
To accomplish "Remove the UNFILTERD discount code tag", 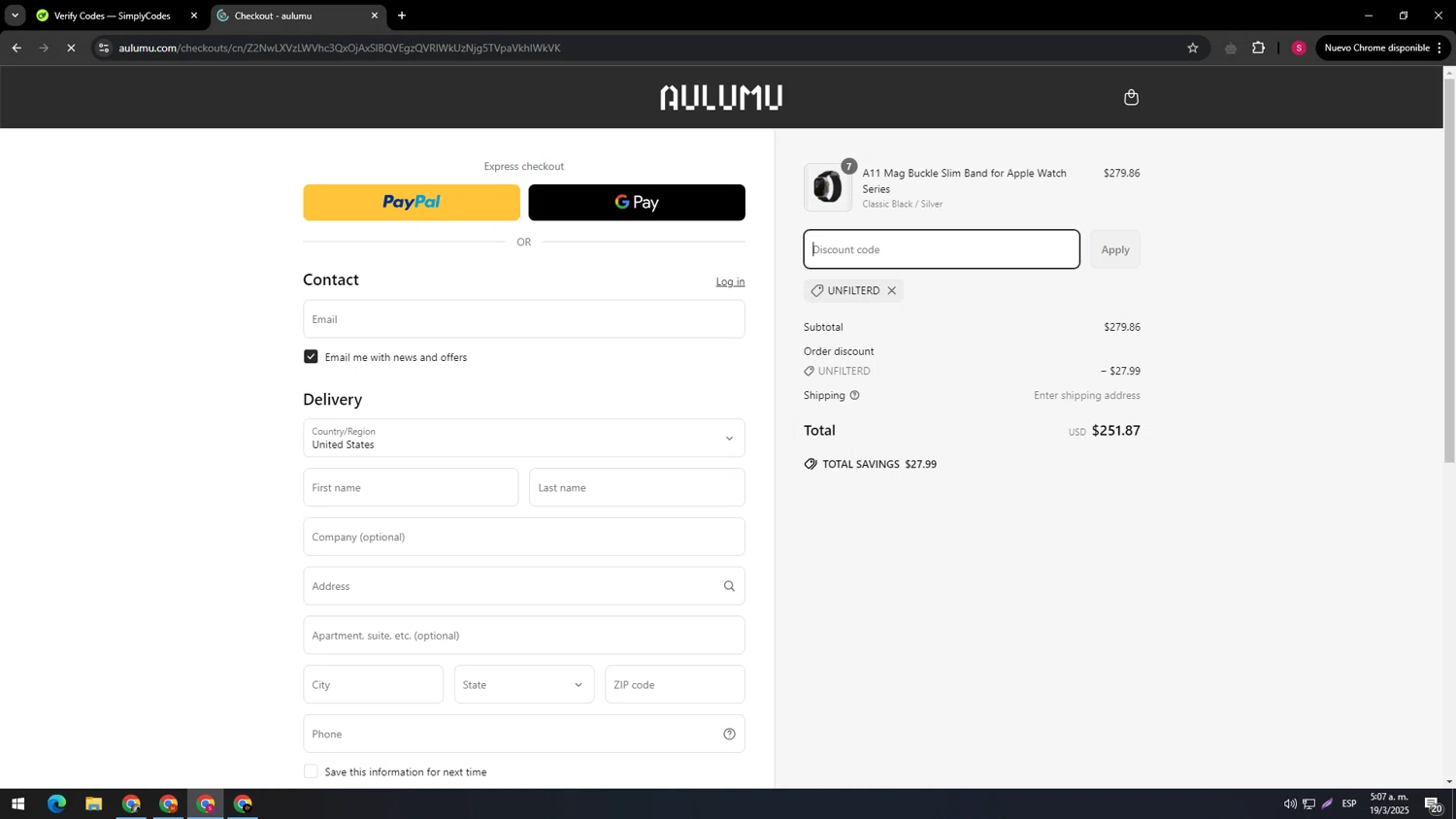I will pyautogui.click(x=891, y=291).
